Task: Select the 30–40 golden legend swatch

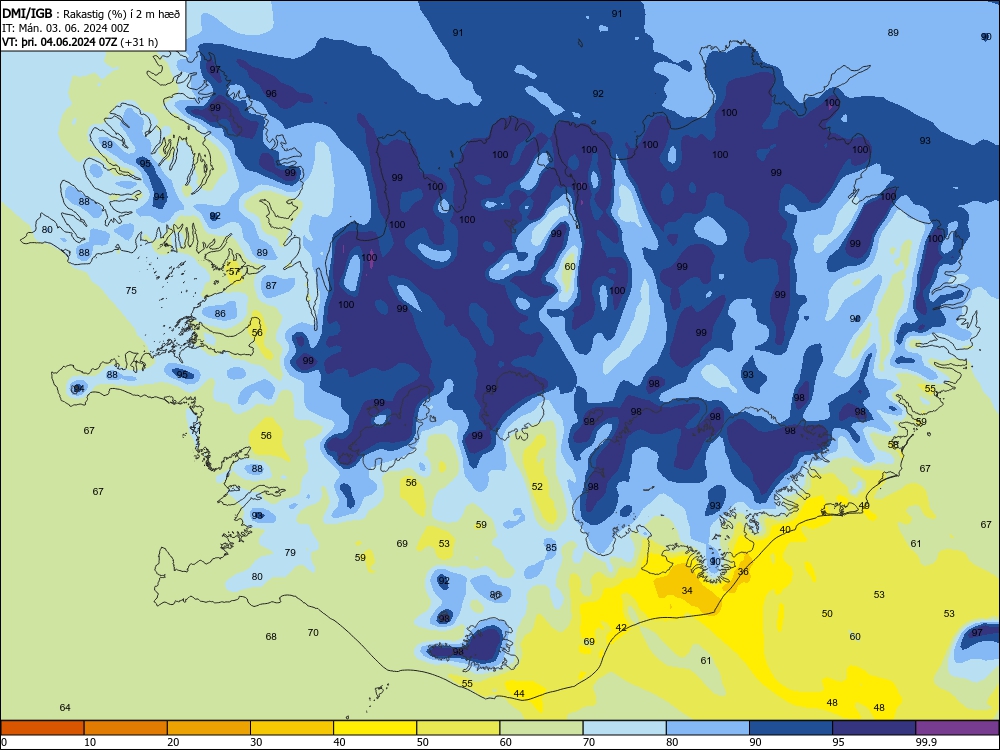Action: tap(292, 728)
